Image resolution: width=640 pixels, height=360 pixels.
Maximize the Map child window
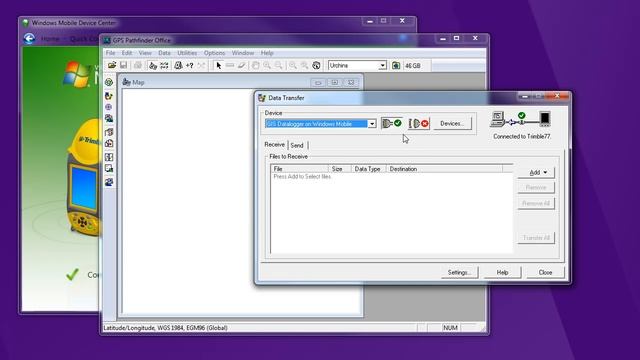[334, 83]
